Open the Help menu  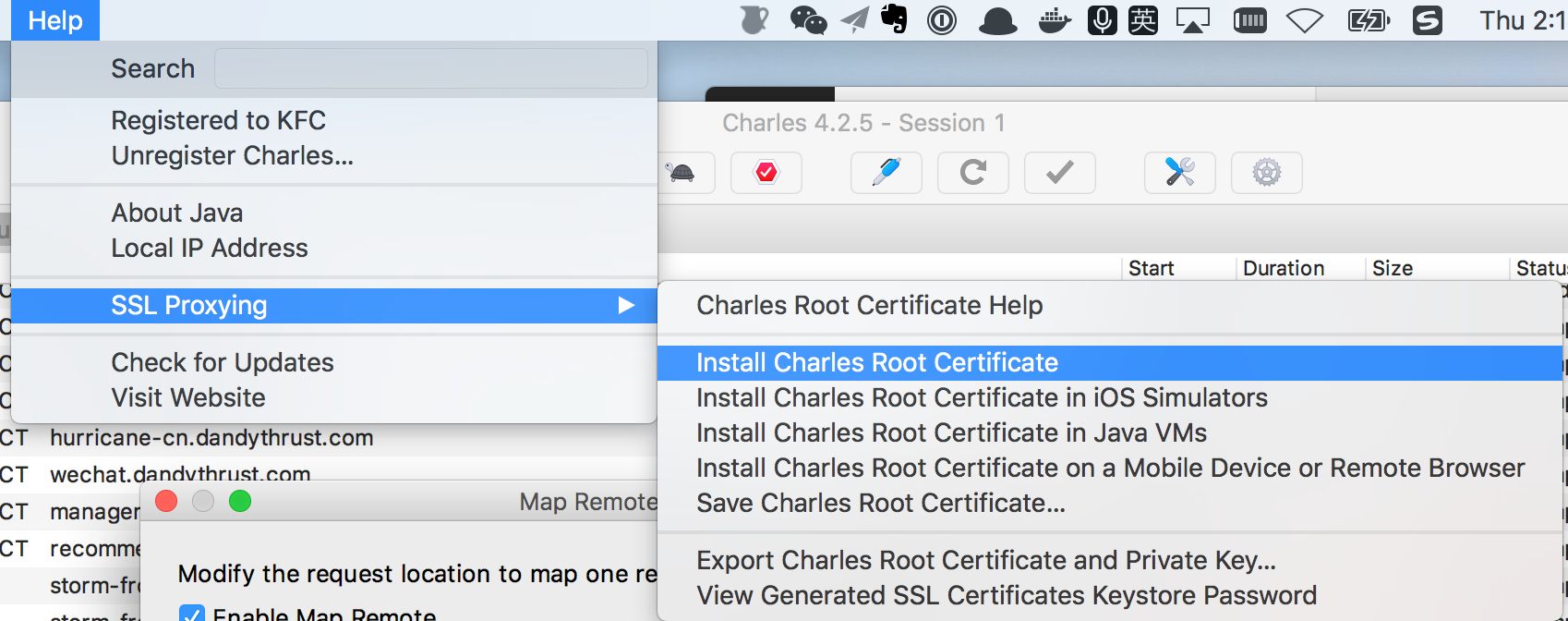pos(55,20)
